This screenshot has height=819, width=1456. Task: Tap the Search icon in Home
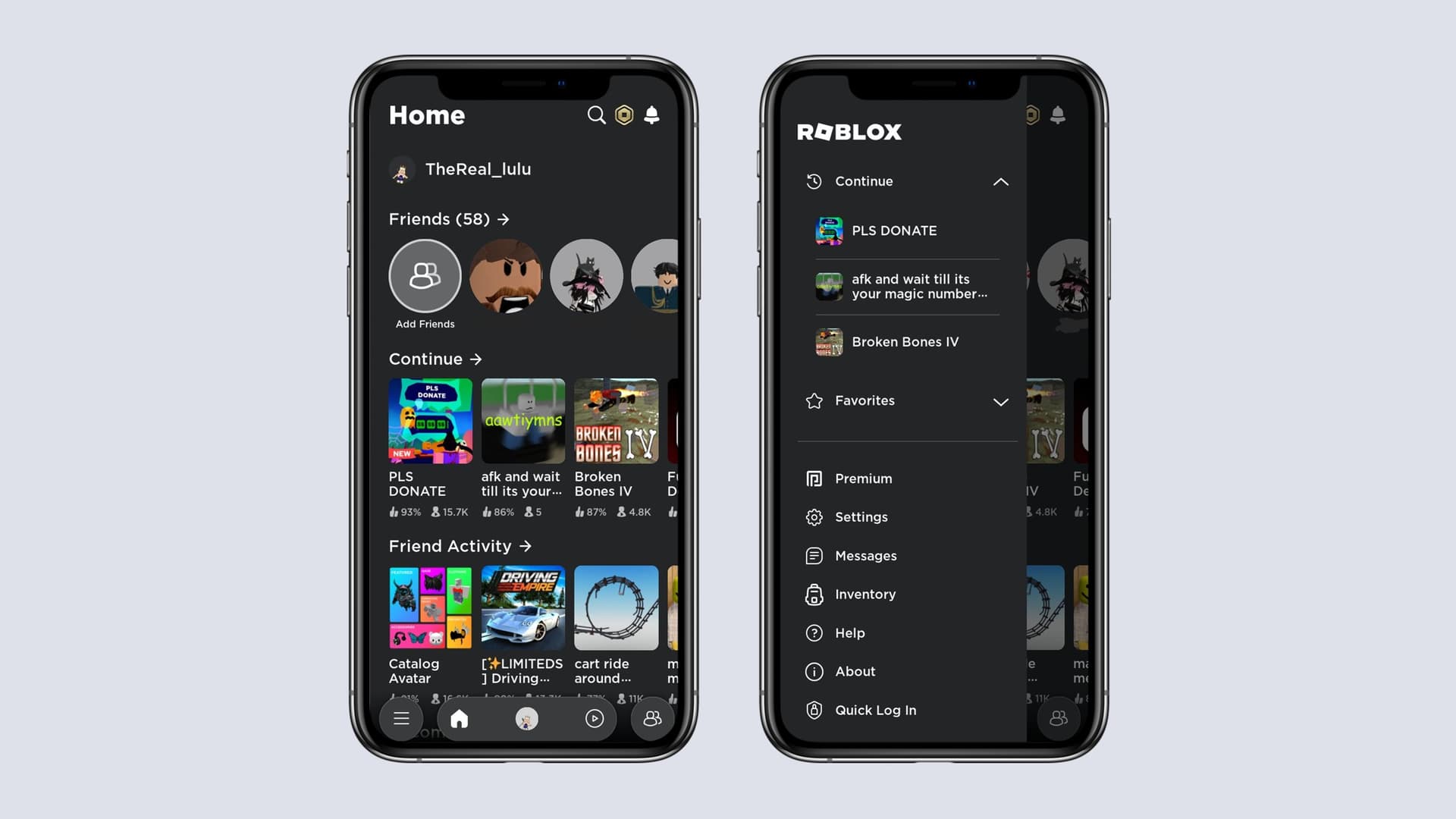(595, 115)
